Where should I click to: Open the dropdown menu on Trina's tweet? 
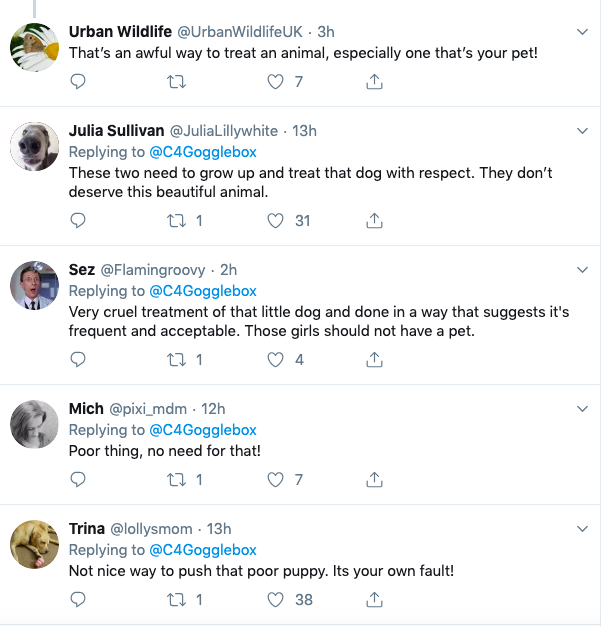(583, 528)
